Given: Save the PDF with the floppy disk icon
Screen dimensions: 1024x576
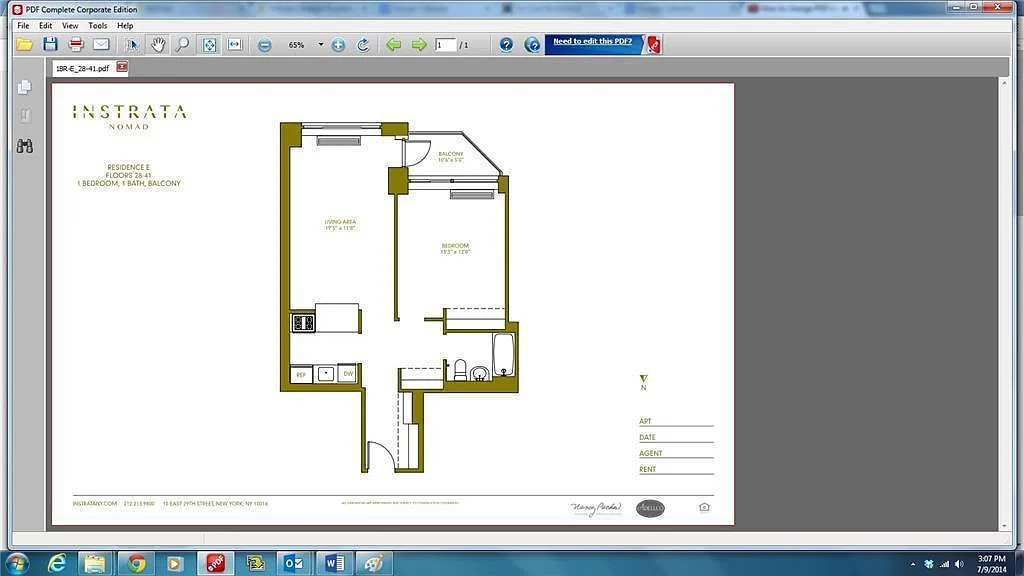Looking at the screenshot, I should pyautogui.click(x=50, y=45).
